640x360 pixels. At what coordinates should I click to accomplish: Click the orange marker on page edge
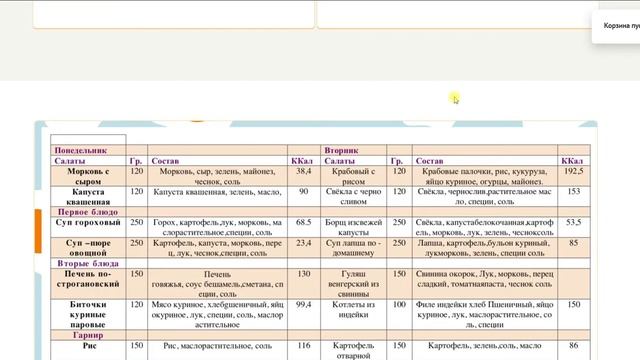38,231
